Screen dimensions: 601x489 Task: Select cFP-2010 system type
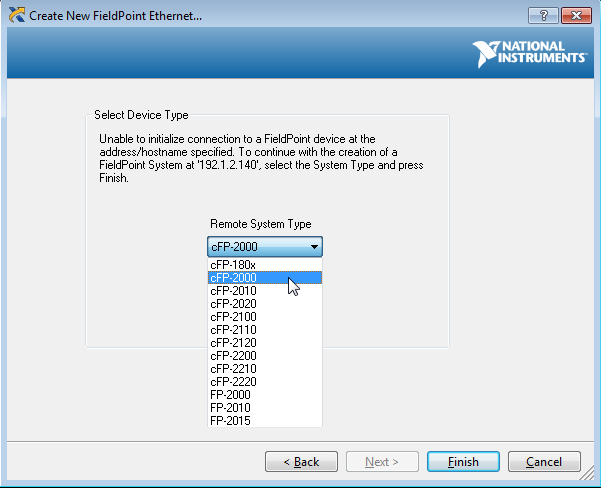click(x=265, y=290)
